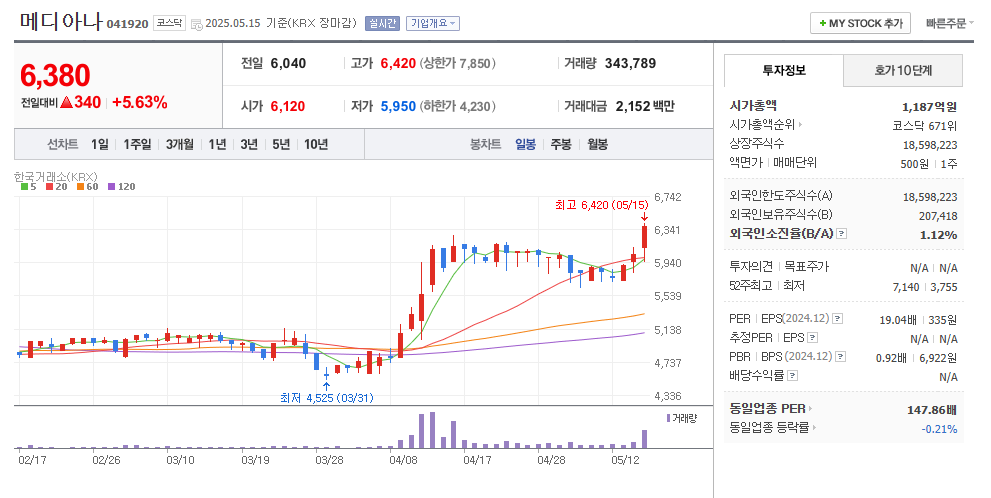Image resolution: width=991 pixels, height=498 pixels.
Task: Open the 빠른주문 dropdown
Action: point(949,23)
